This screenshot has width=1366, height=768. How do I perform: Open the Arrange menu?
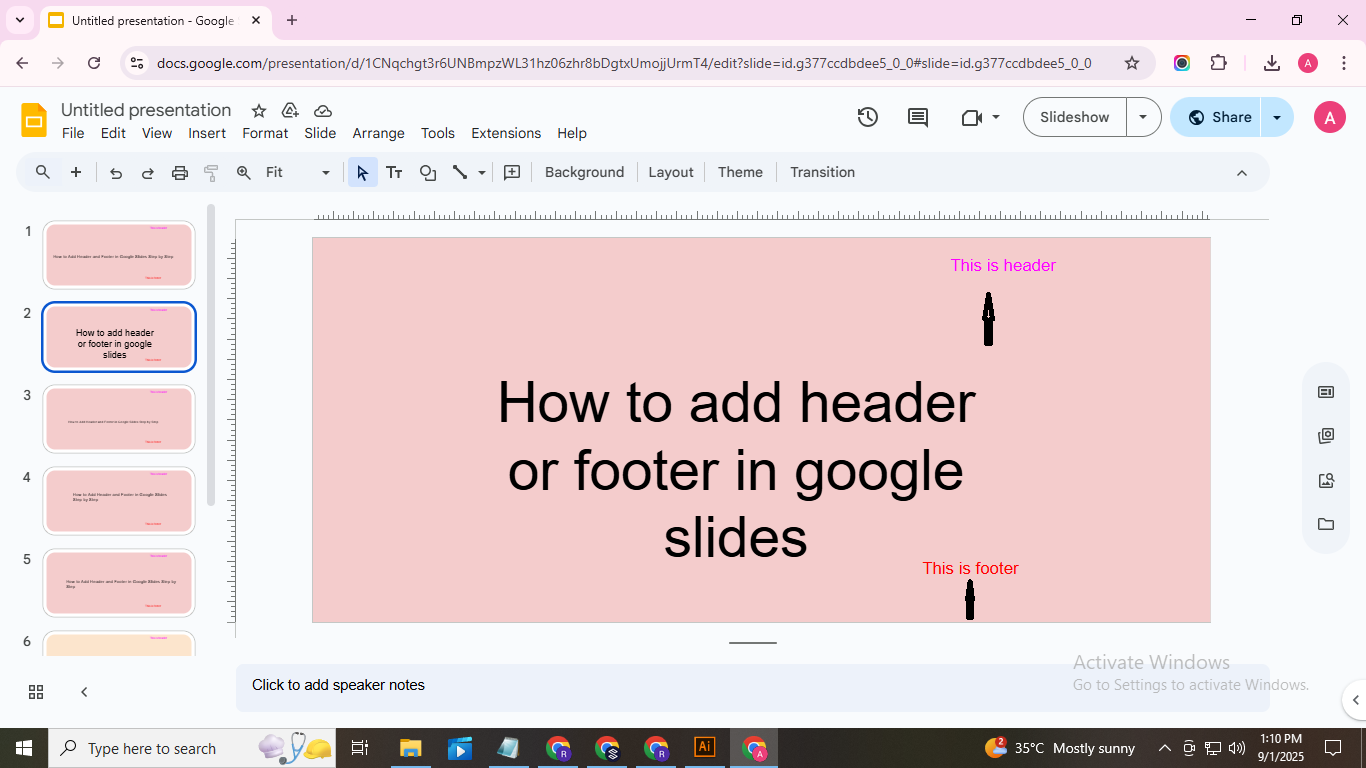378,133
